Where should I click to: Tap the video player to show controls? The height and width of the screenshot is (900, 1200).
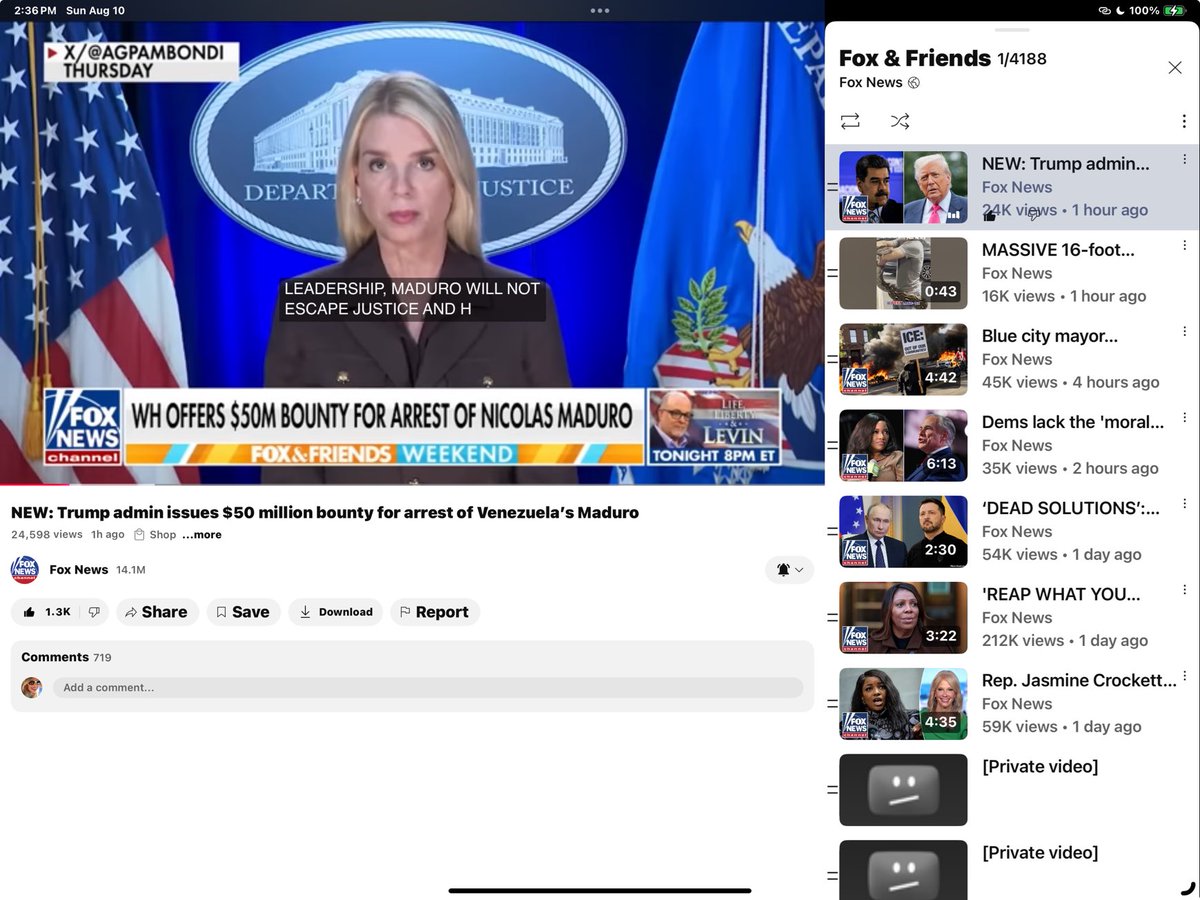click(x=412, y=253)
